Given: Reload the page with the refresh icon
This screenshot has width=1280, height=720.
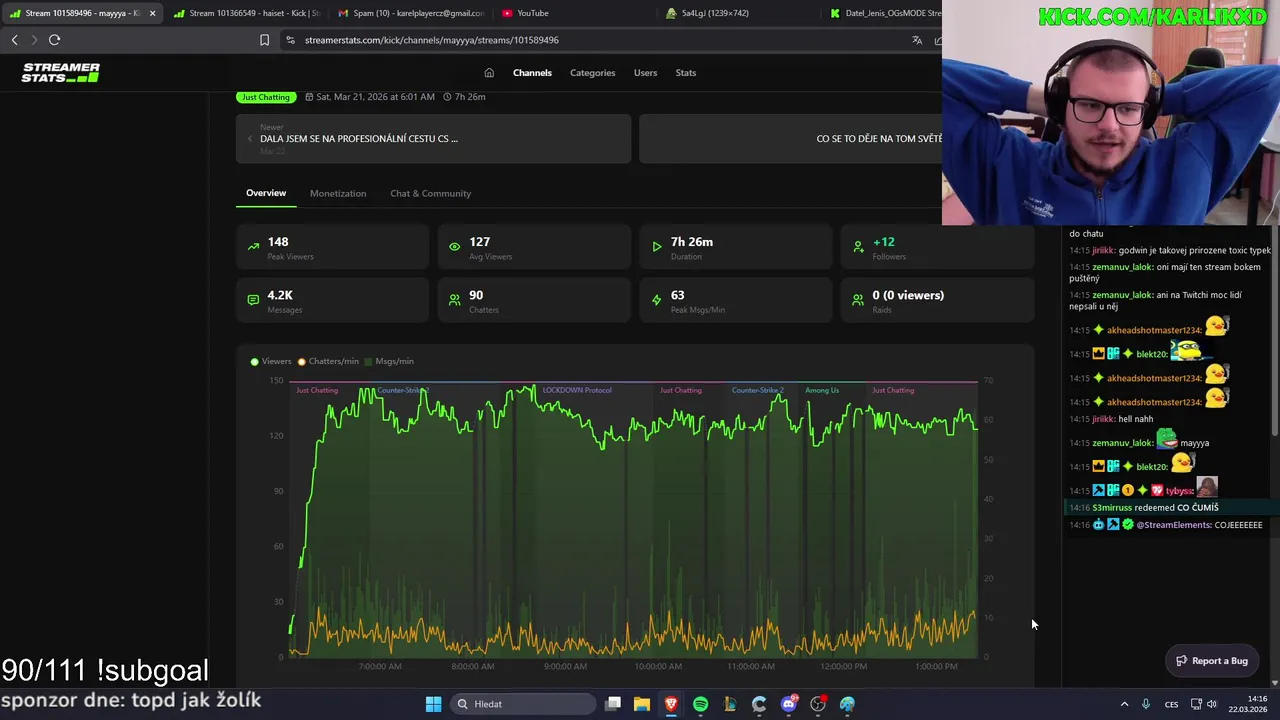Looking at the screenshot, I should 54,40.
